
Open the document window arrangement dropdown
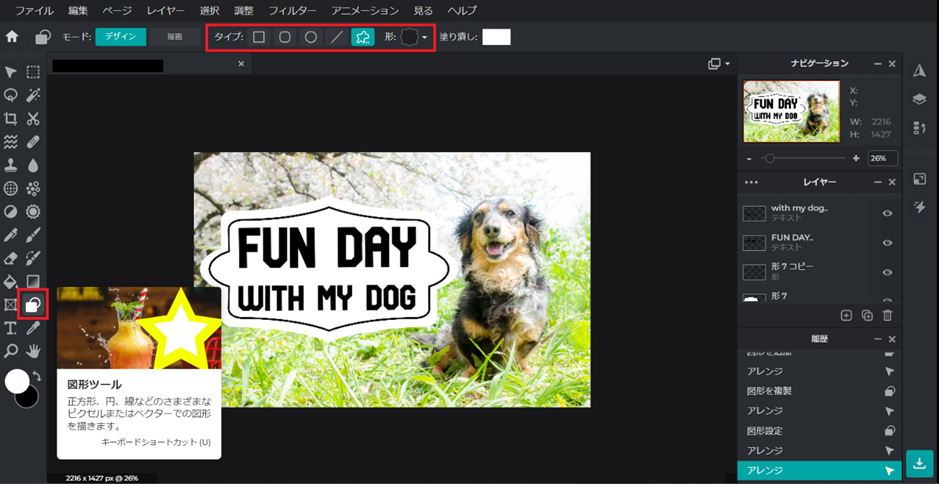[x=719, y=64]
